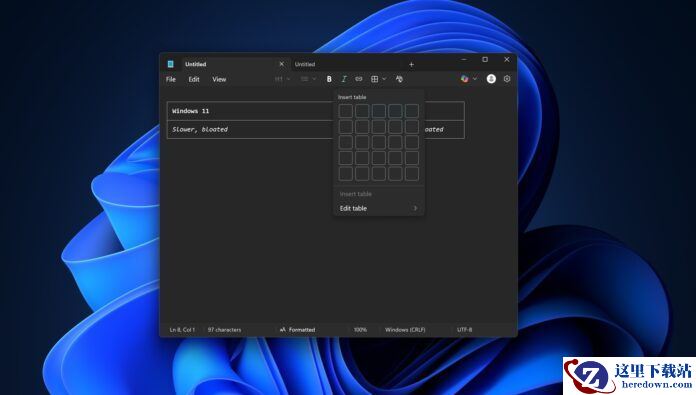The image size is (696, 395).
Task: Add a new tab with the plus icon
Action: [x=411, y=65]
